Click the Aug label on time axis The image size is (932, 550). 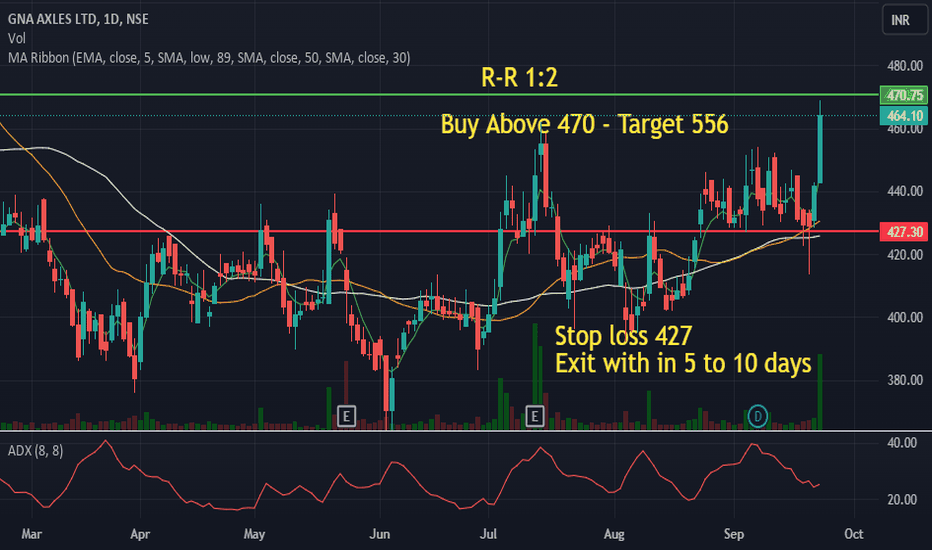pos(614,534)
